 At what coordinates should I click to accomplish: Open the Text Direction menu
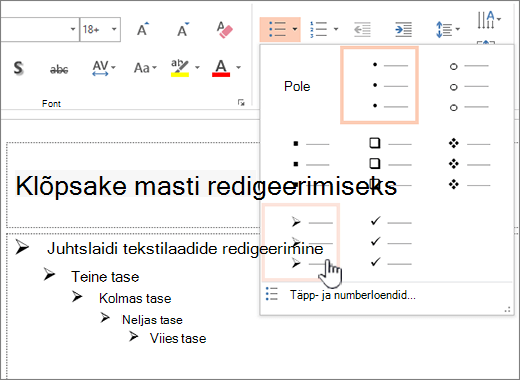(489, 20)
